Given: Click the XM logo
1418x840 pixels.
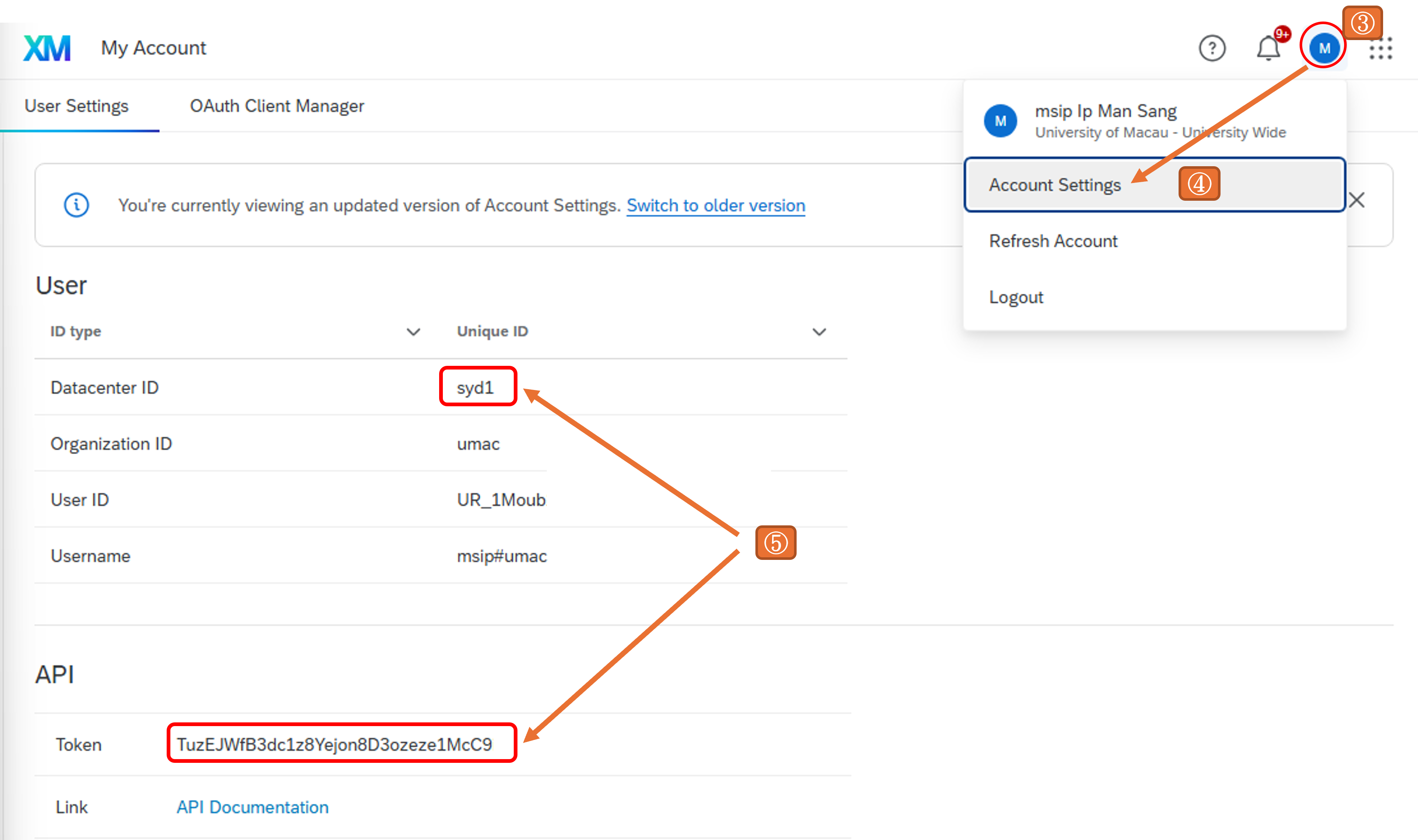Looking at the screenshot, I should click(47, 48).
